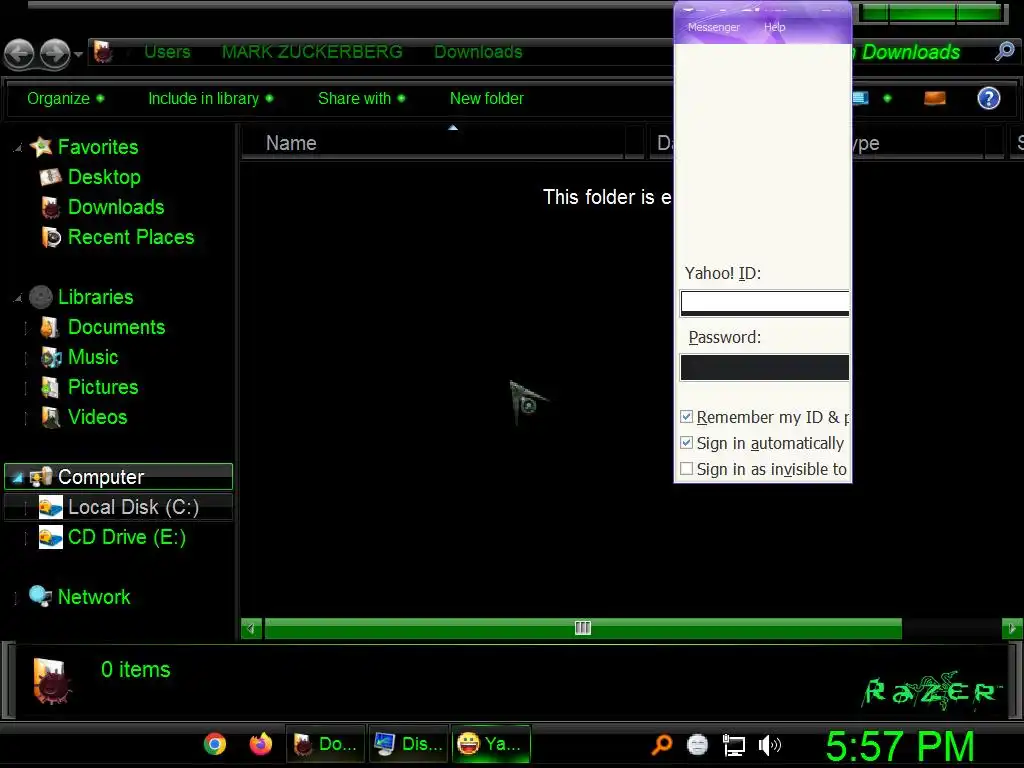Open Messenger menu in Yahoo window
Image resolution: width=1024 pixels, height=768 pixels.
tap(714, 27)
